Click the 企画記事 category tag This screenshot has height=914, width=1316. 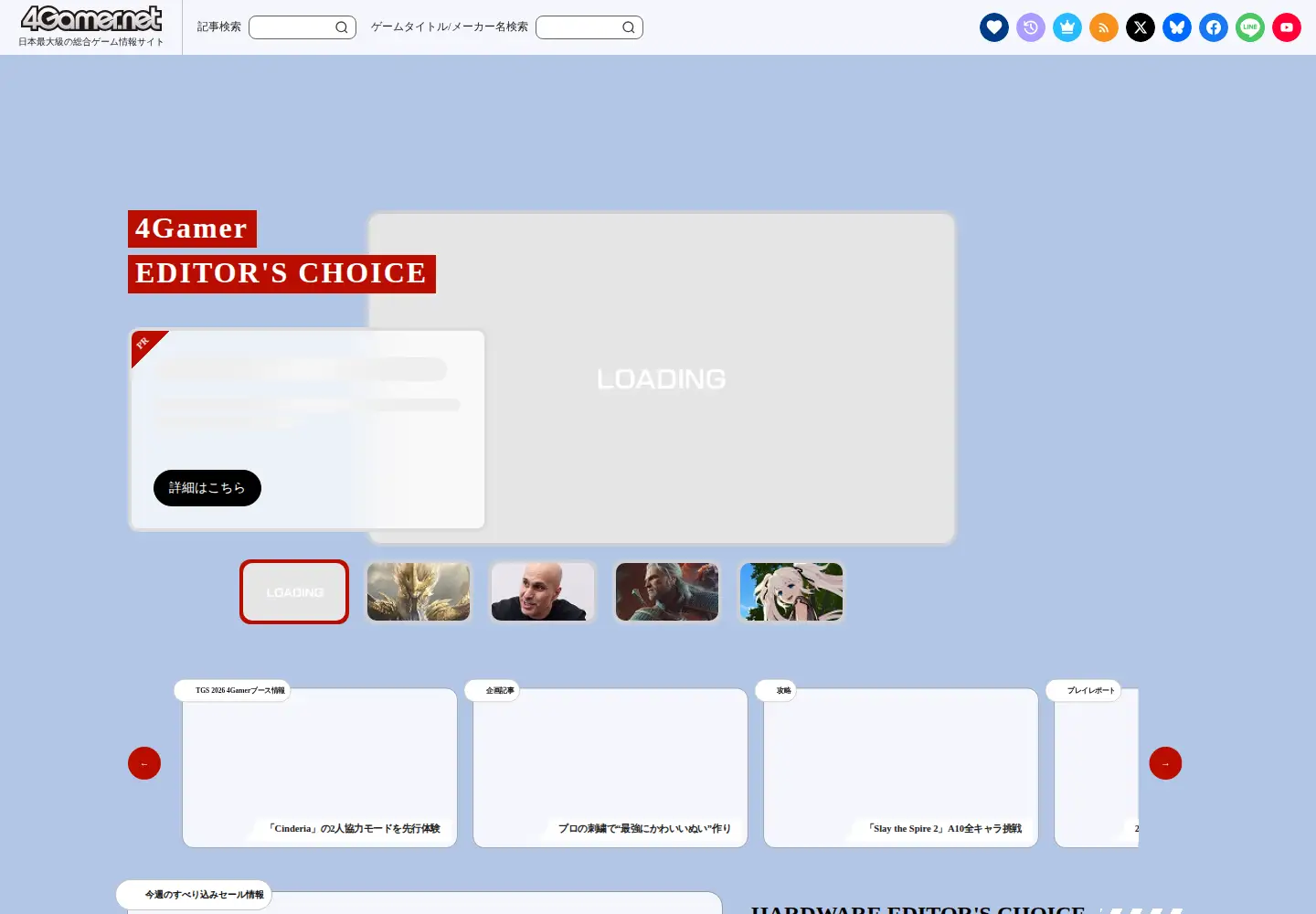tap(493, 690)
